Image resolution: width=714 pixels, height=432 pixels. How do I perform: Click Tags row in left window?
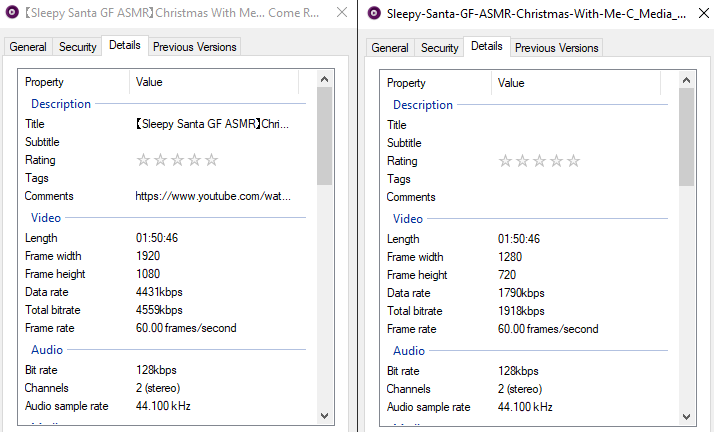[162, 178]
